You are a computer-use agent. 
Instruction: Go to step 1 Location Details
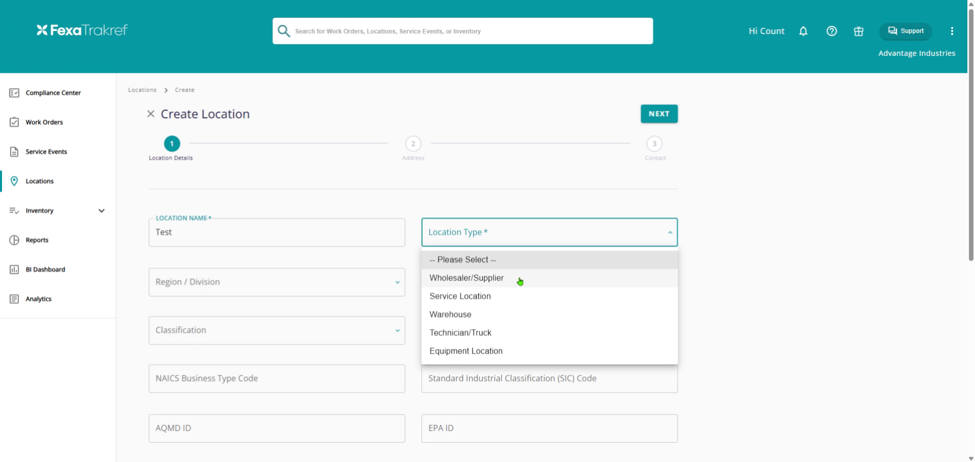coord(172,144)
